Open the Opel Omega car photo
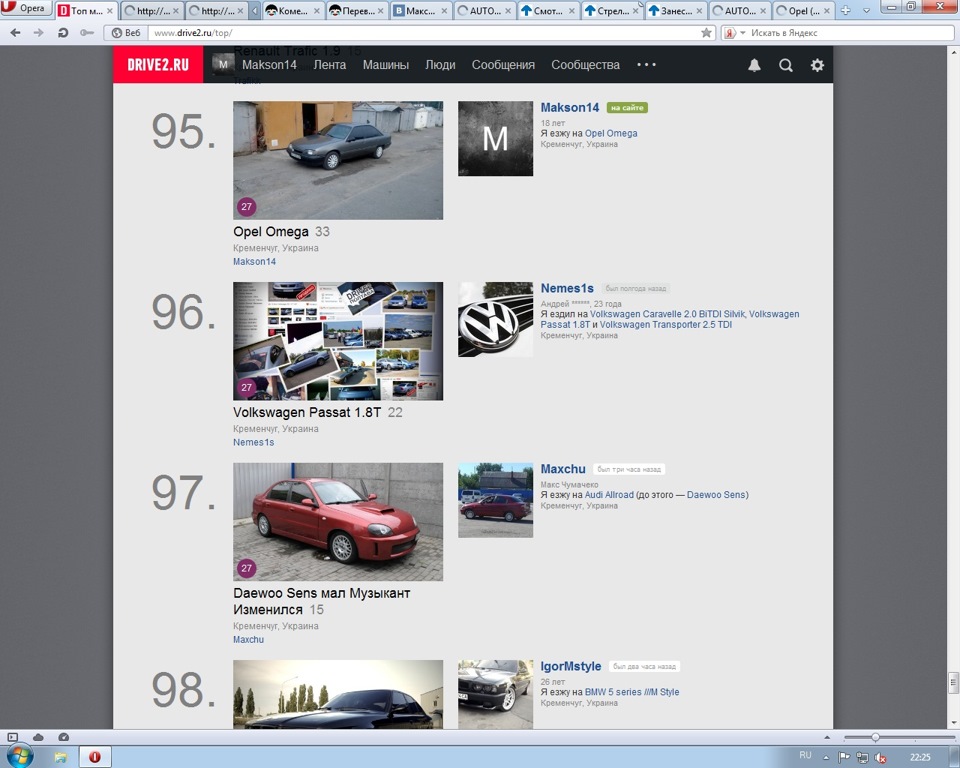960x768 pixels. tap(338, 160)
